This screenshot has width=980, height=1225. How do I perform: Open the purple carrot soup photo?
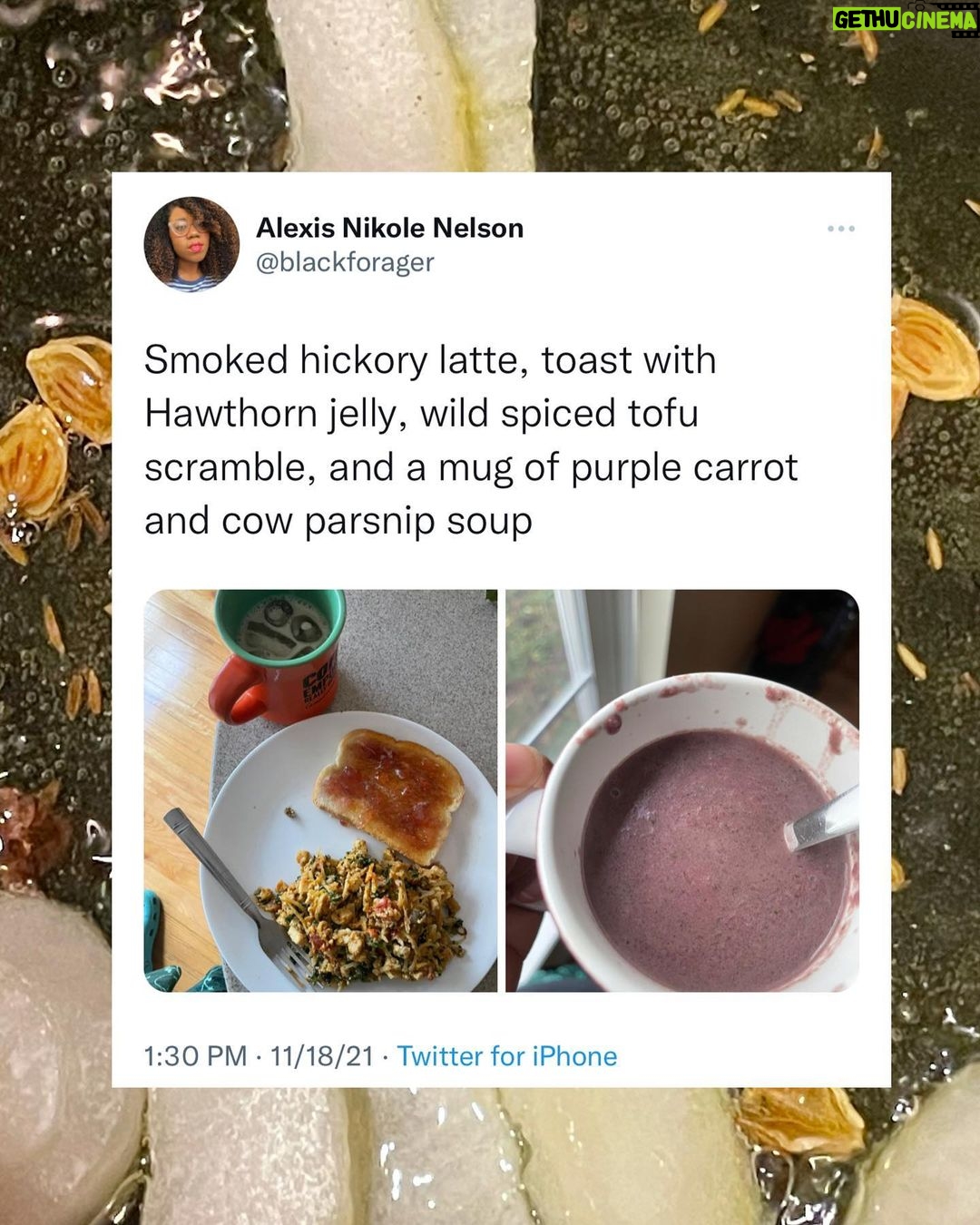tap(682, 790)
